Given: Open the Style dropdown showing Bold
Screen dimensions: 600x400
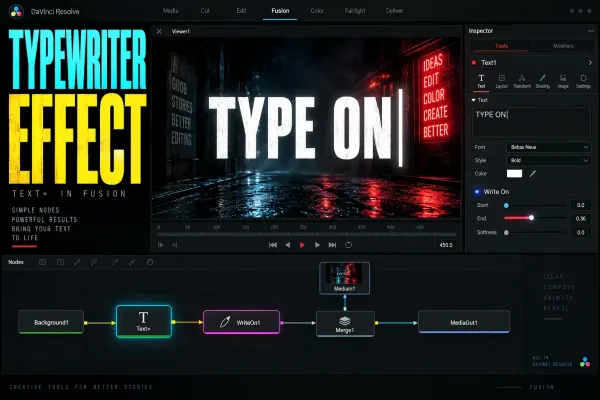Looking at the screenshot, I should [548, 160].
